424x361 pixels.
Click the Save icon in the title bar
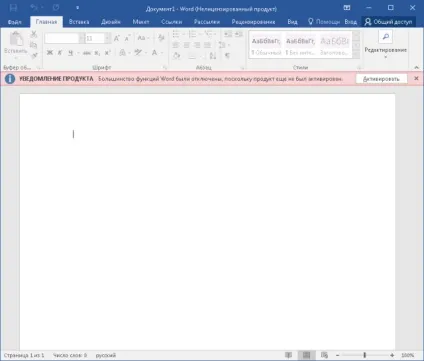13,8
